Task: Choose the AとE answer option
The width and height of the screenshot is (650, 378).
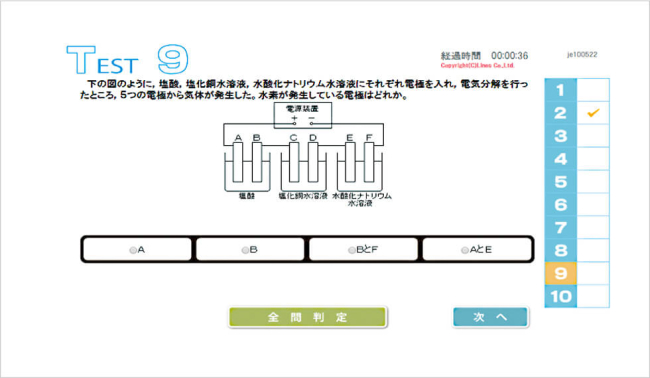Action: pos(477,250)
